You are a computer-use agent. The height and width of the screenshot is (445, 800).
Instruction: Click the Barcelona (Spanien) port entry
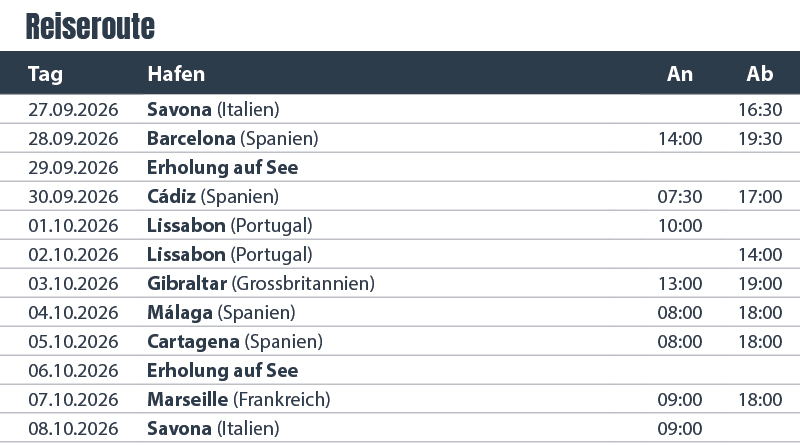pos(232,138)
